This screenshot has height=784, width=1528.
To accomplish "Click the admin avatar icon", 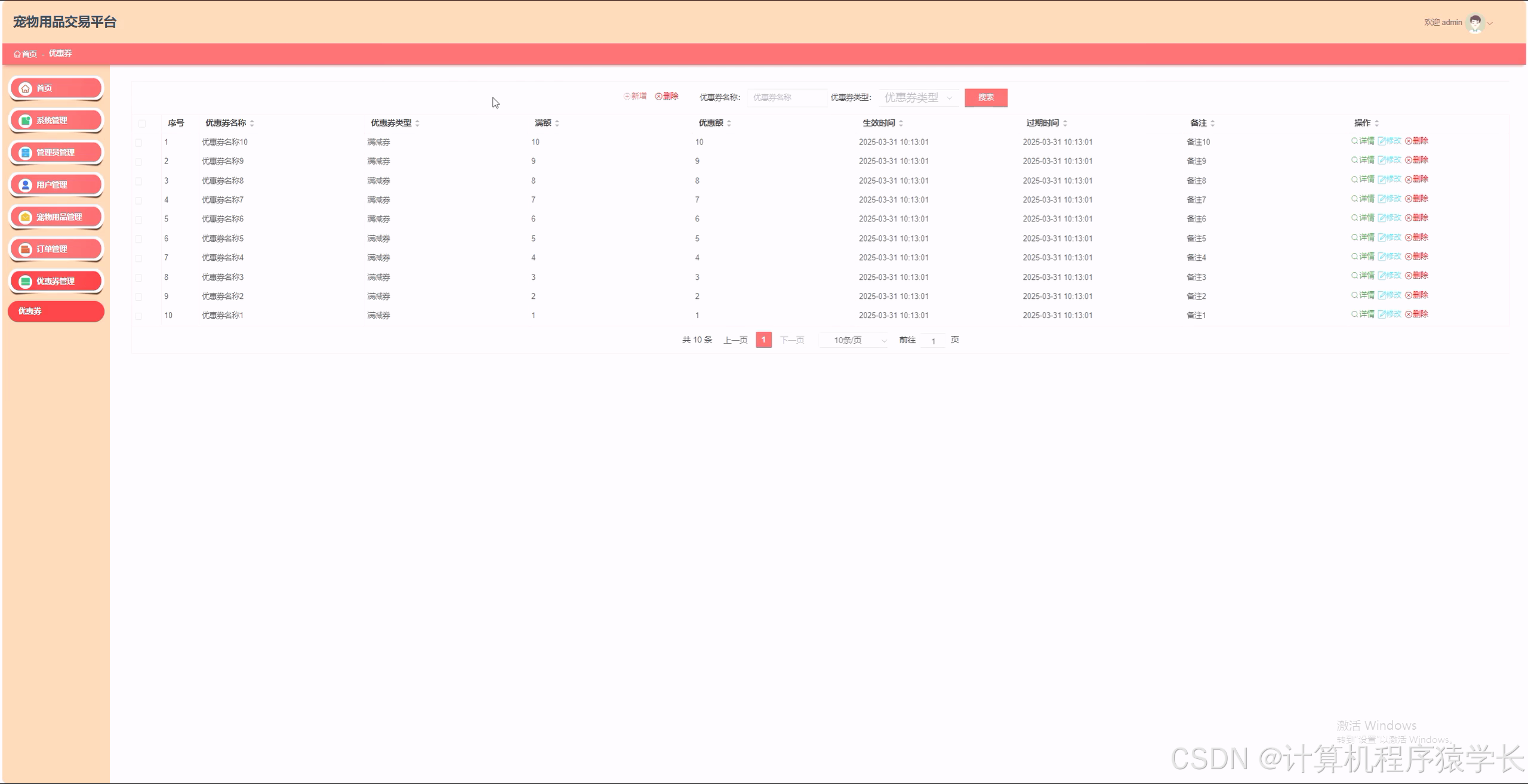I will pos(1475,23).
